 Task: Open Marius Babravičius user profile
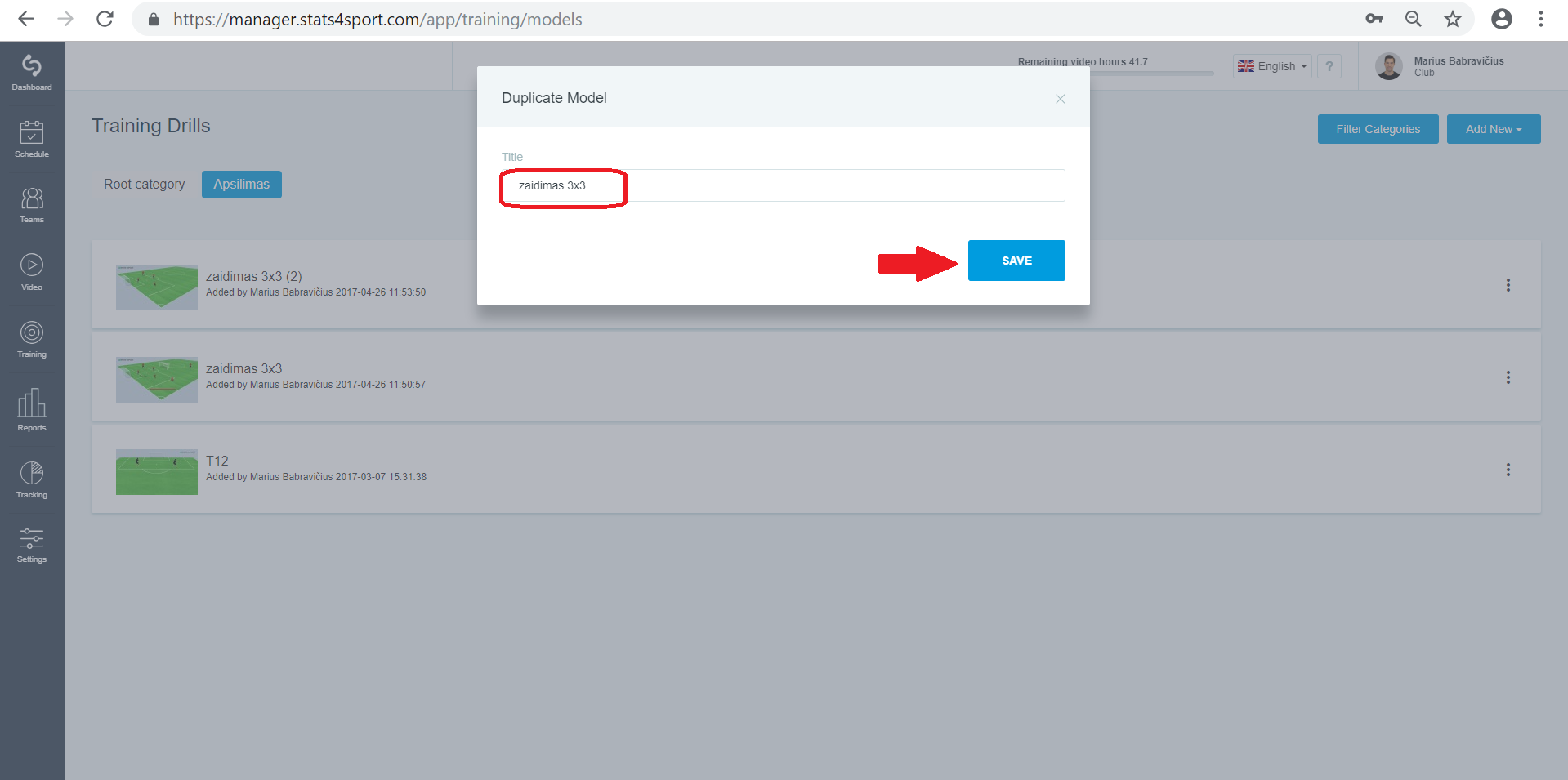[1441, 66]
